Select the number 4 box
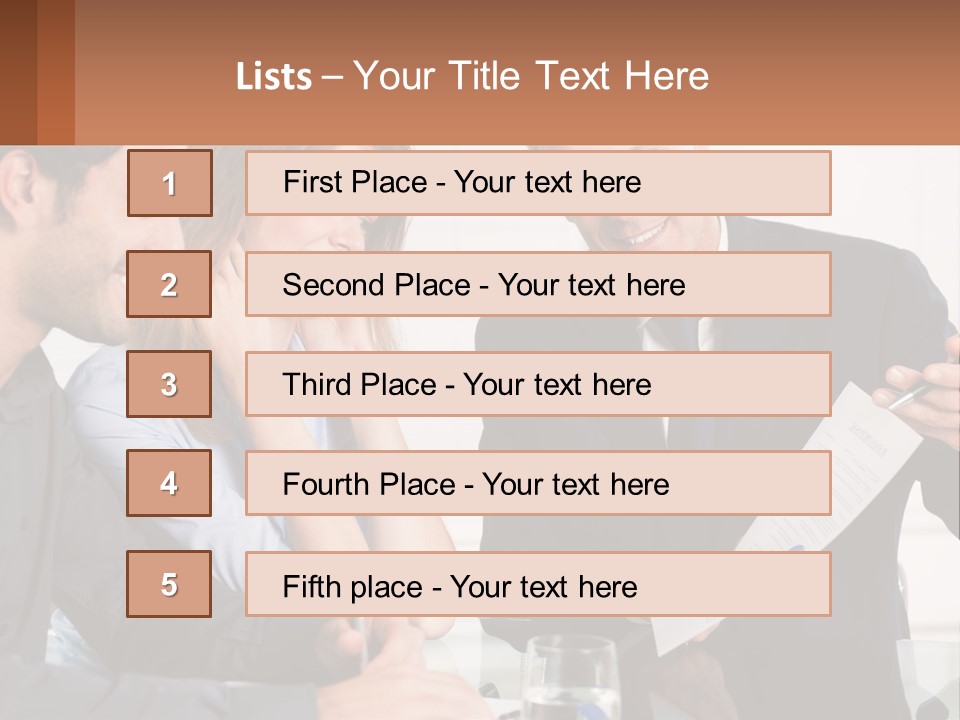960x720 pixels. [169, 483]
